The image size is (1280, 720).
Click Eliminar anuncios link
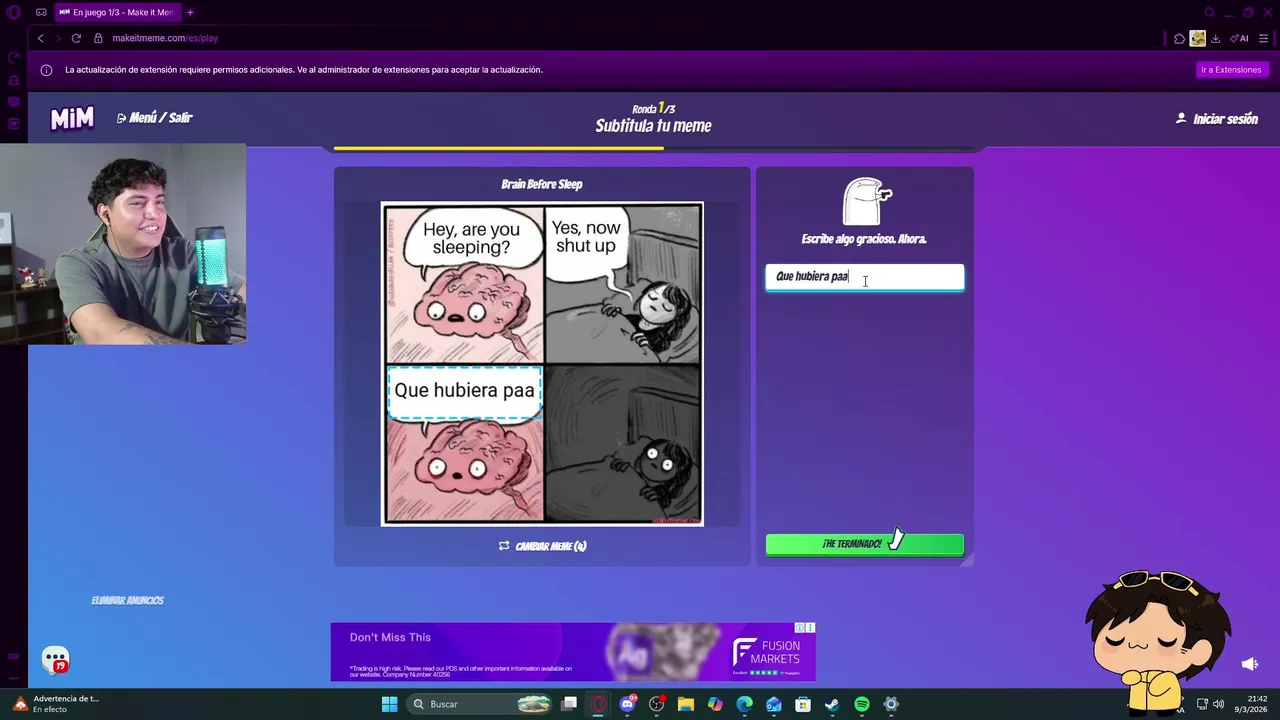tap(127, 600)
